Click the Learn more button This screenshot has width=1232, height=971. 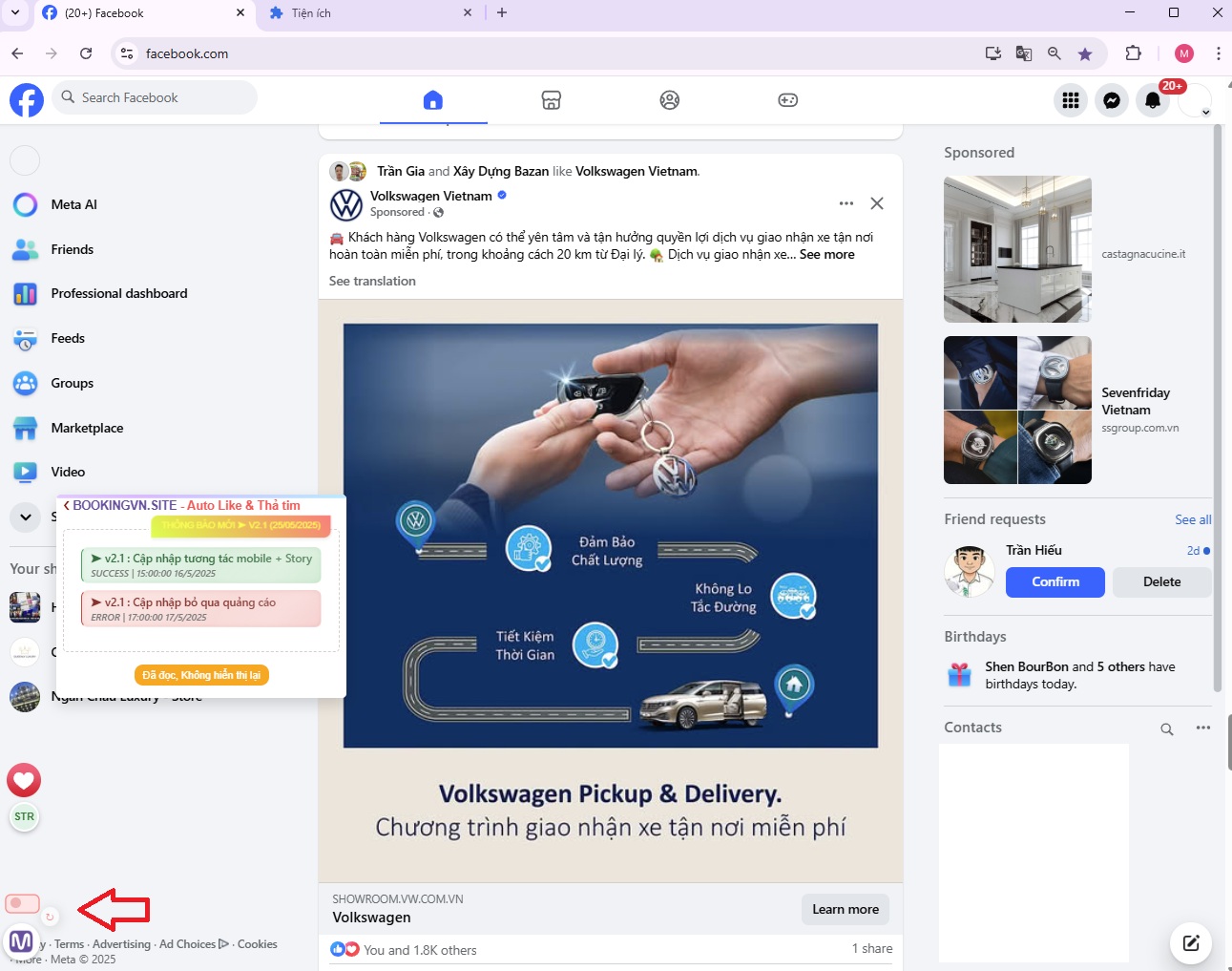point(846,909)
